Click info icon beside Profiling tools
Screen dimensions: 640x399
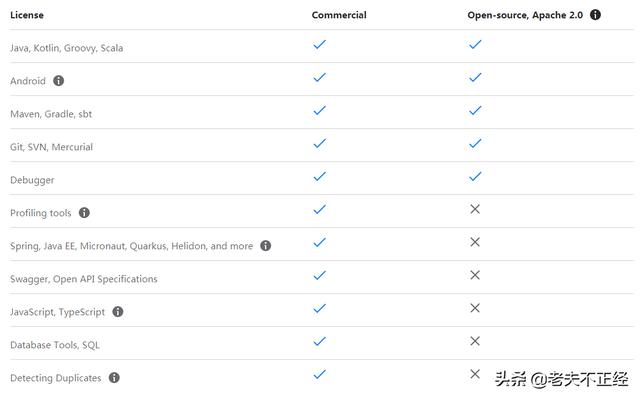pyautogui.click(x=84, y=213)
